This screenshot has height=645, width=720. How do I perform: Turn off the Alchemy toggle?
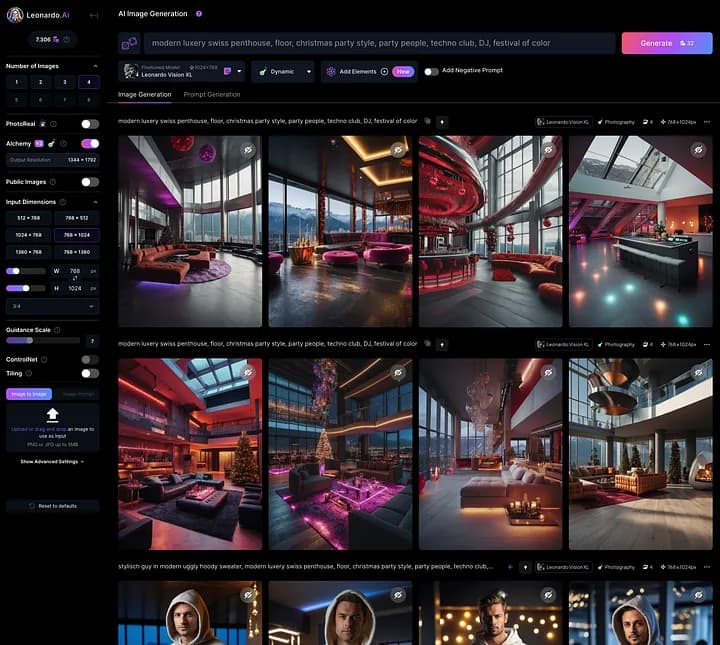(x=90, y=144)
